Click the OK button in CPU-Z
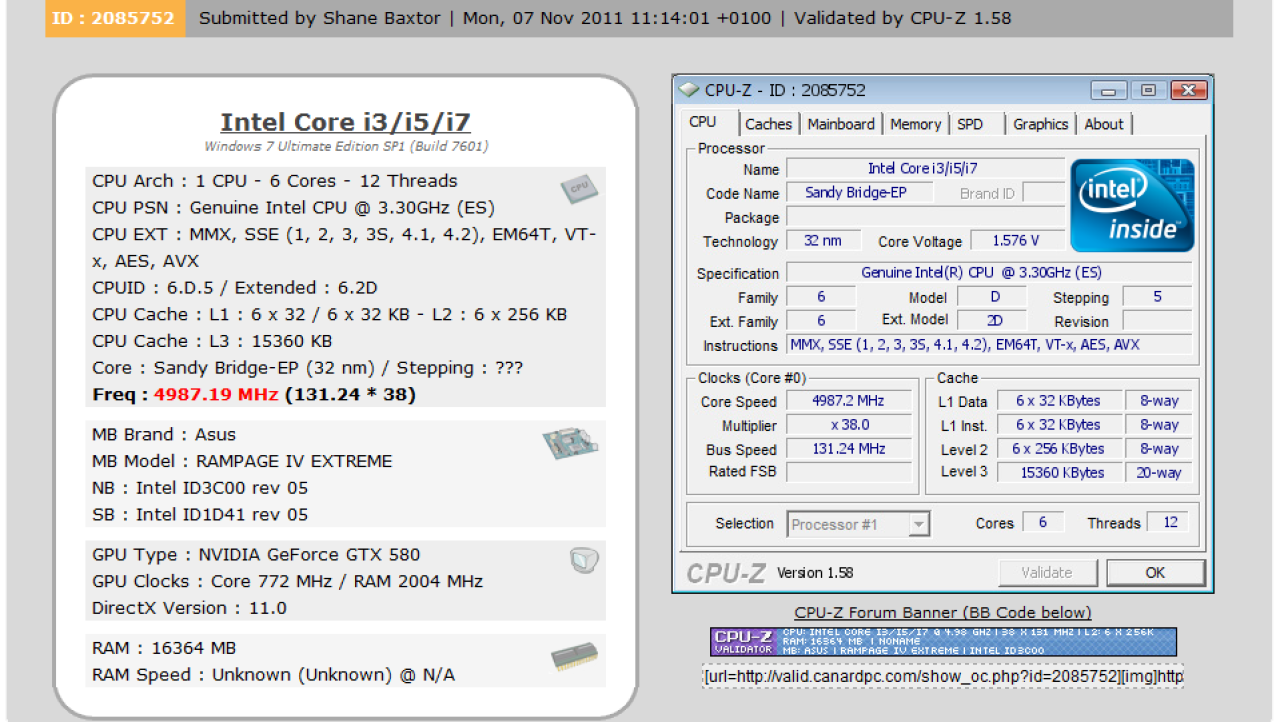 (1155, 573)
